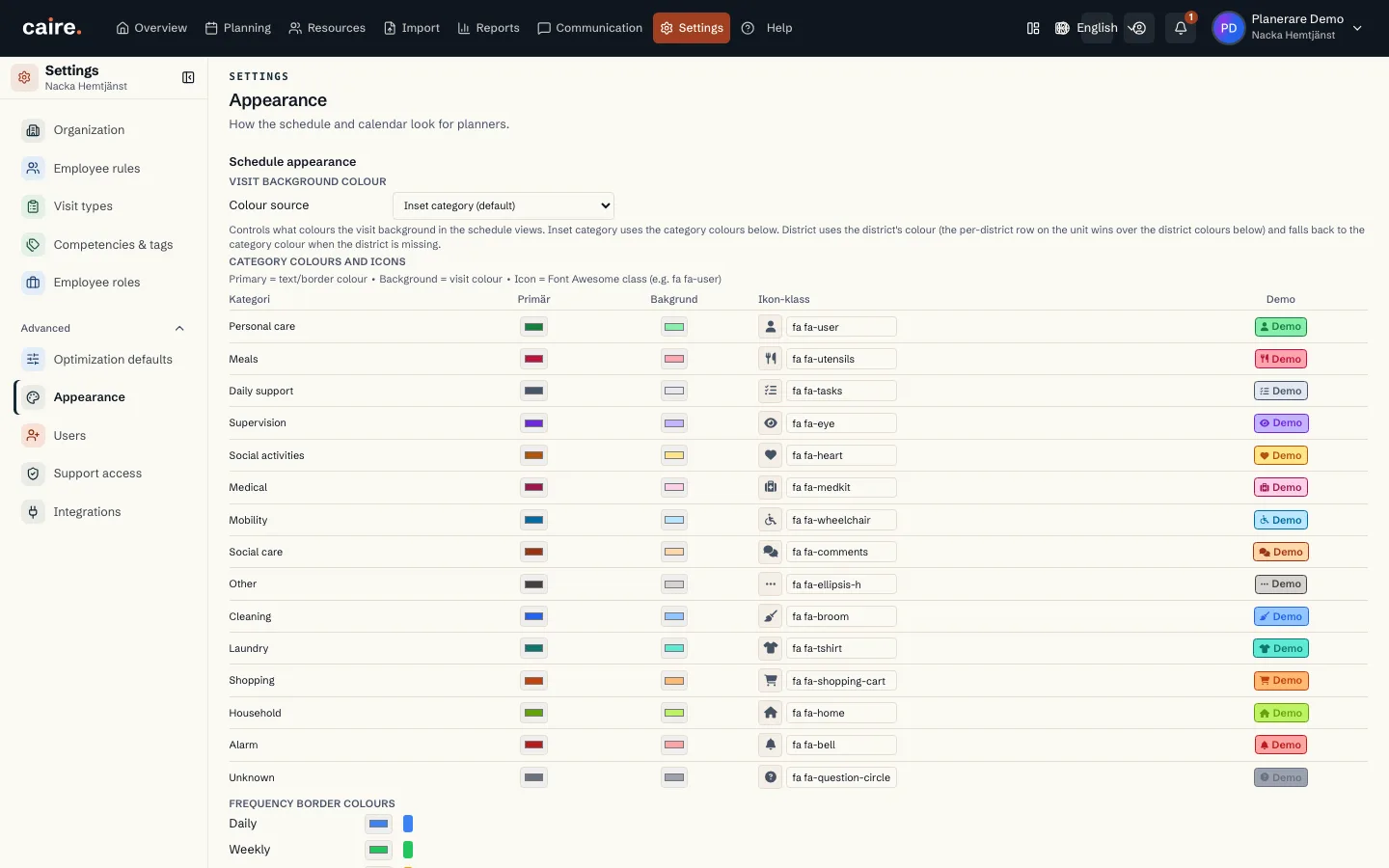
Task: Expand the Planerare Demo account chevron
Action: [1357, 28]
